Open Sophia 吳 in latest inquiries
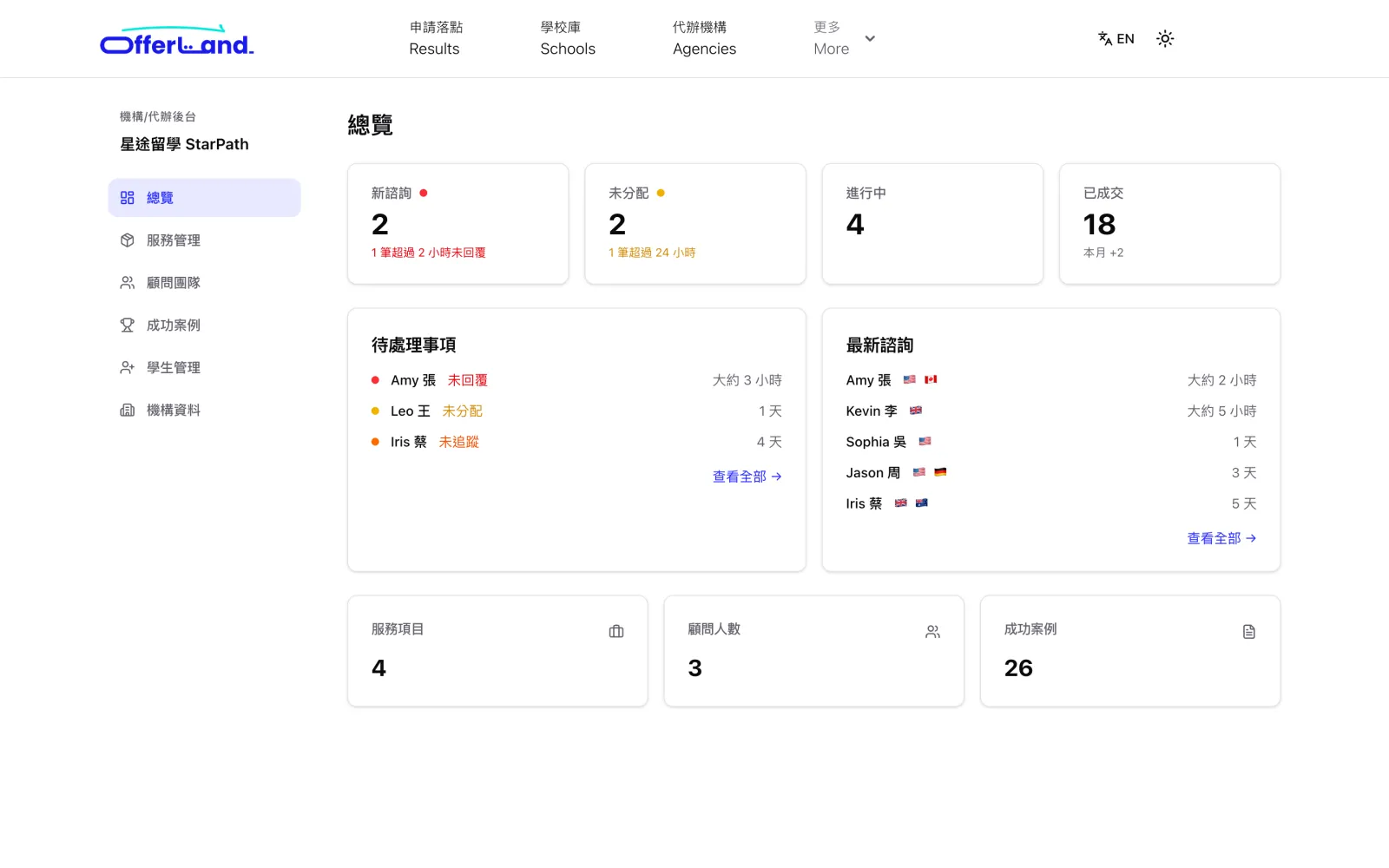 [x=1051, y=442]
